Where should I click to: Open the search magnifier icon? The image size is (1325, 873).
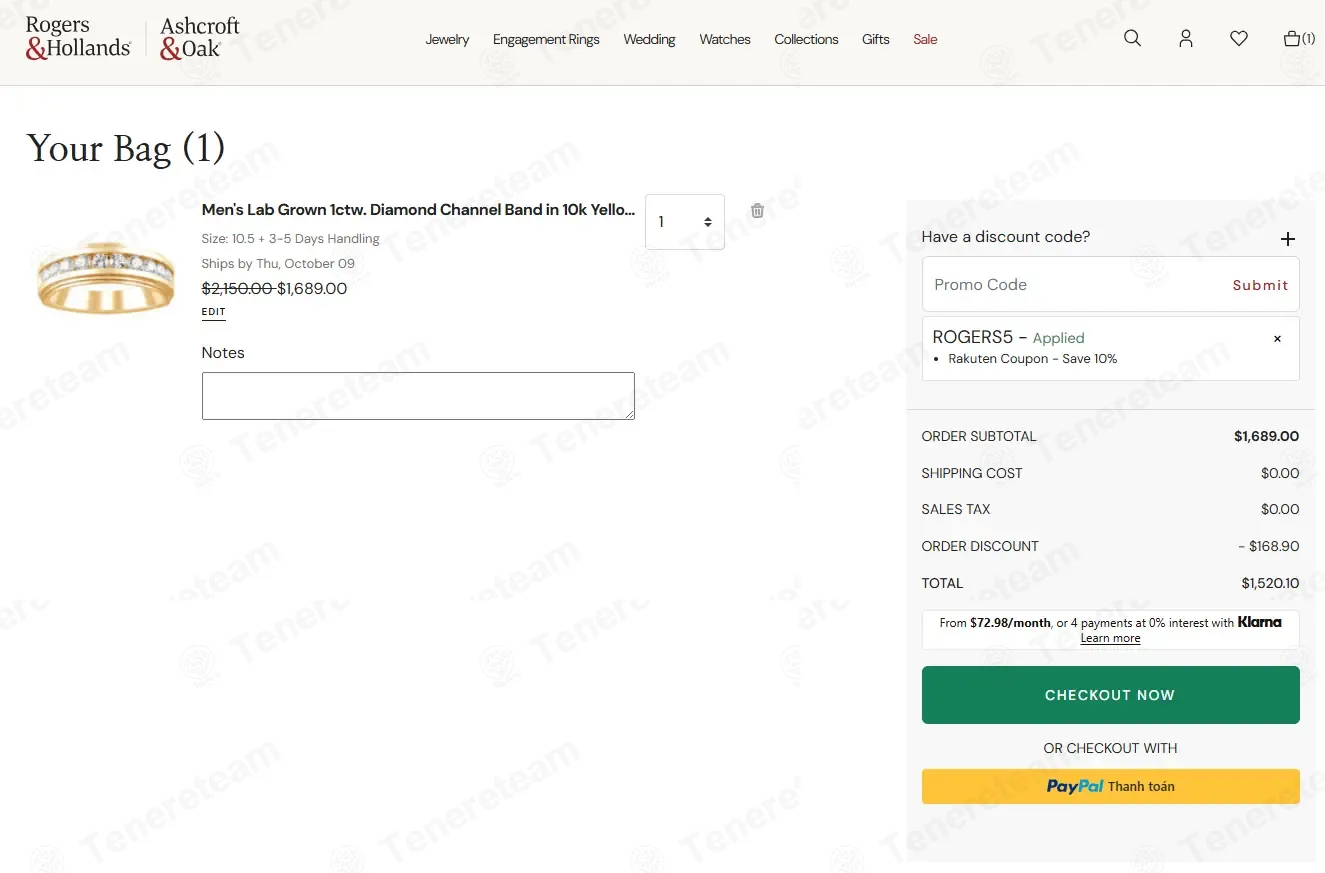(1132, 39)
